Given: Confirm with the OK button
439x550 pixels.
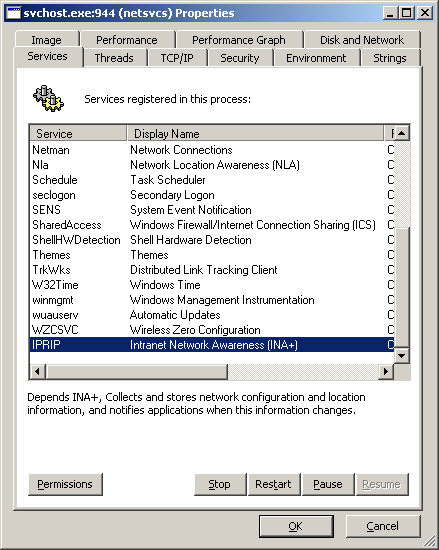Looking at the screenshot, I should pyautogui.click(x=296, y=526).
